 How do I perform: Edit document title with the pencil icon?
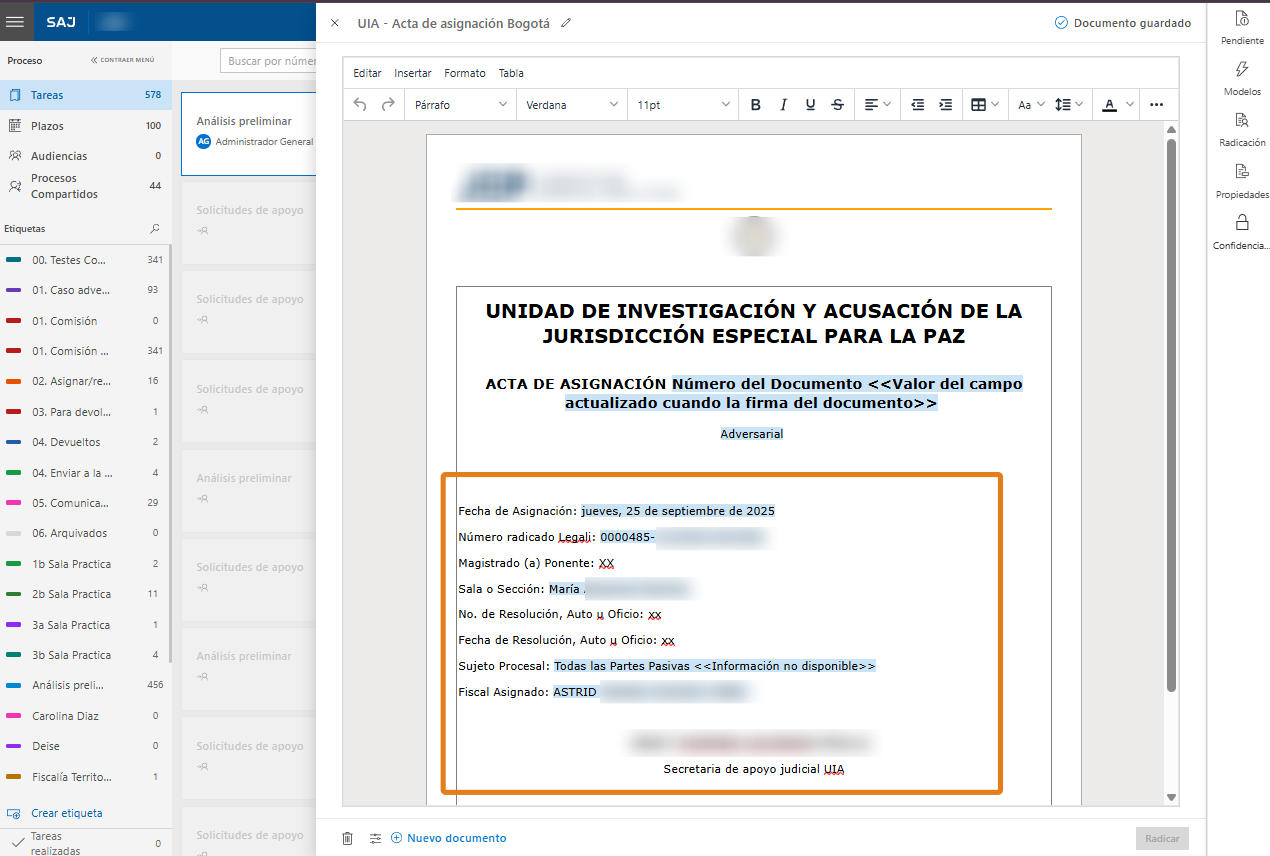coord(566,21)
